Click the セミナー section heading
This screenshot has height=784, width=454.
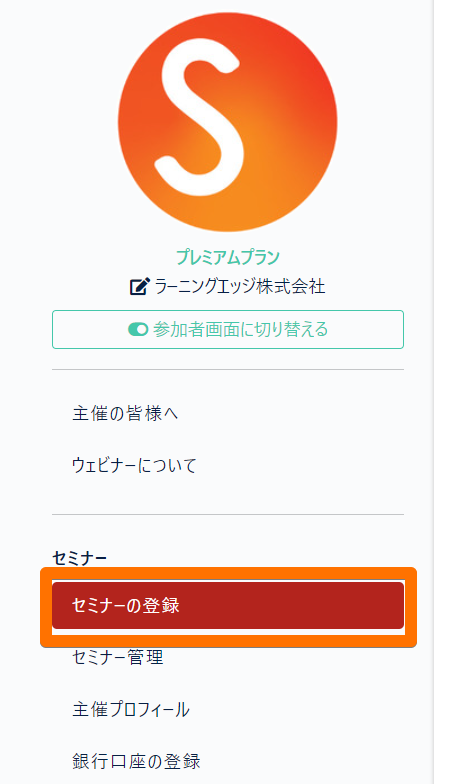[x=80, y=558]
